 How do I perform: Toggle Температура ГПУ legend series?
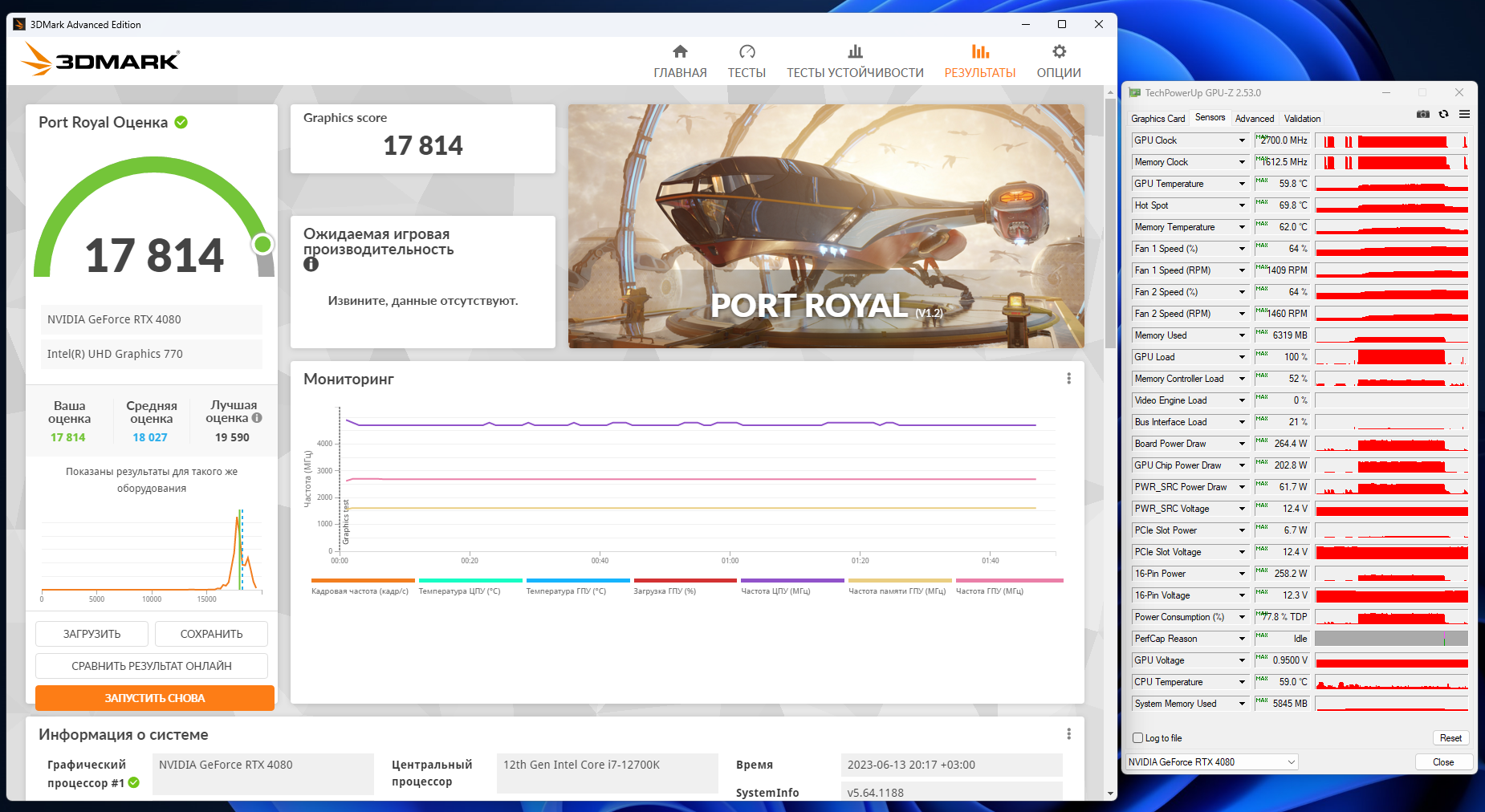coord(578,586)
